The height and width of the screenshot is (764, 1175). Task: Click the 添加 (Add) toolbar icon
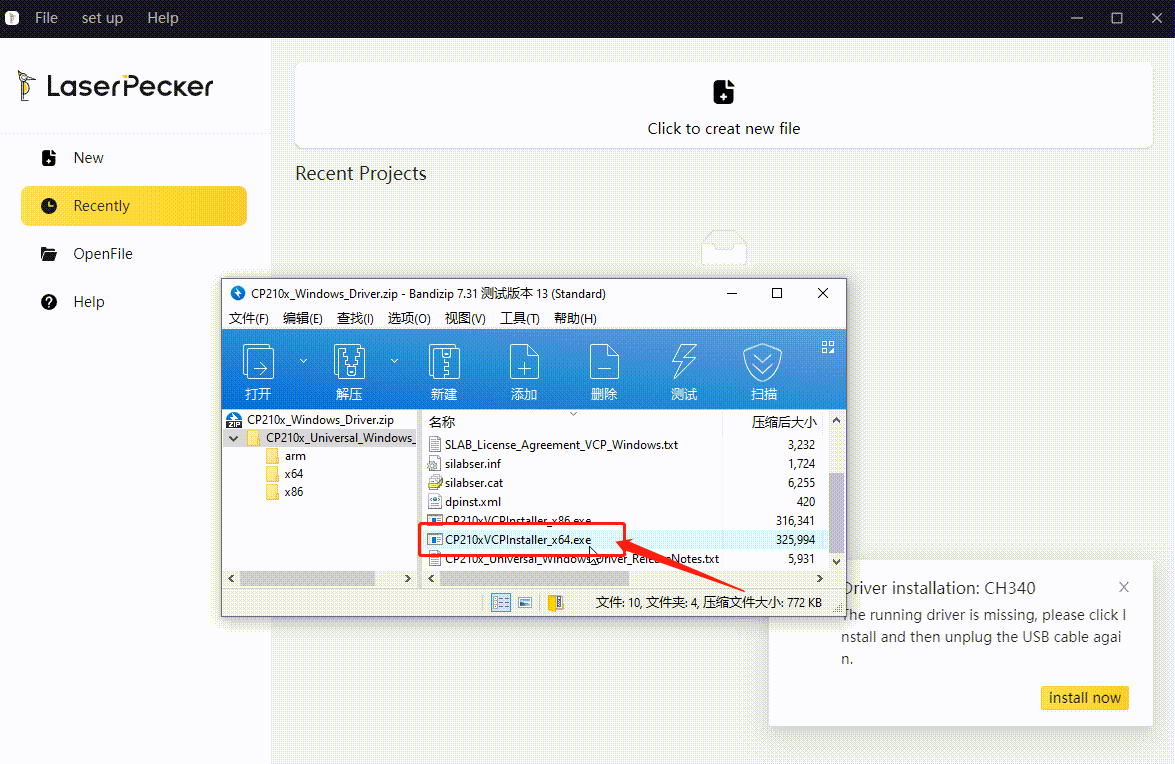click(524, 363)
